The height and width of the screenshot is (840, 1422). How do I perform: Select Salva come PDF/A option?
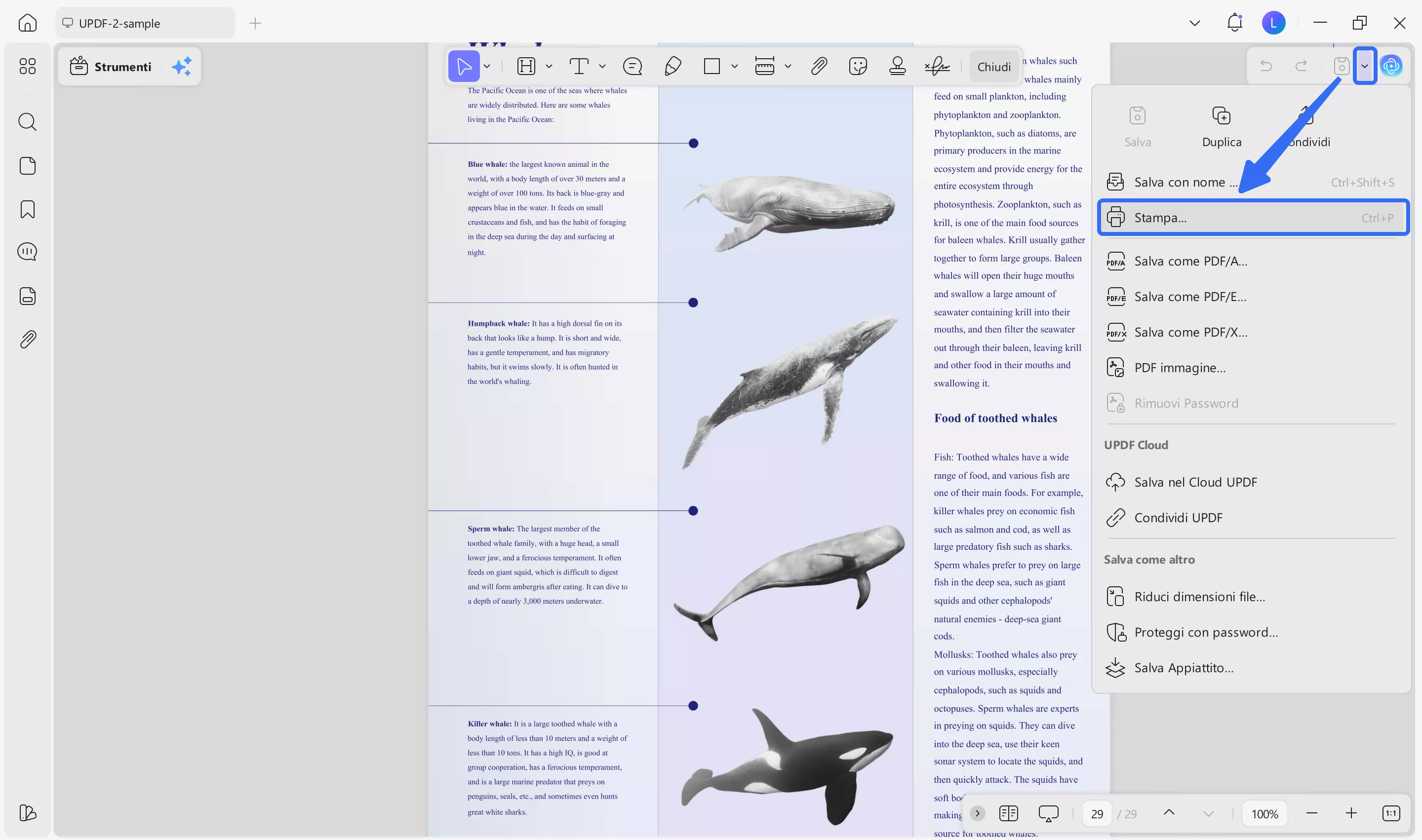(x=1189, y=261)
